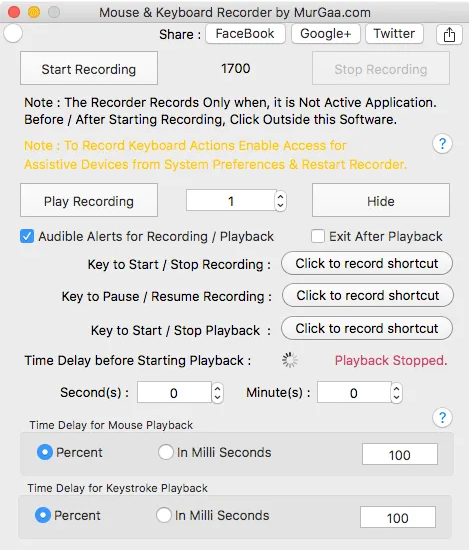Enable Exit After Playback checkbox

[318, 236]
